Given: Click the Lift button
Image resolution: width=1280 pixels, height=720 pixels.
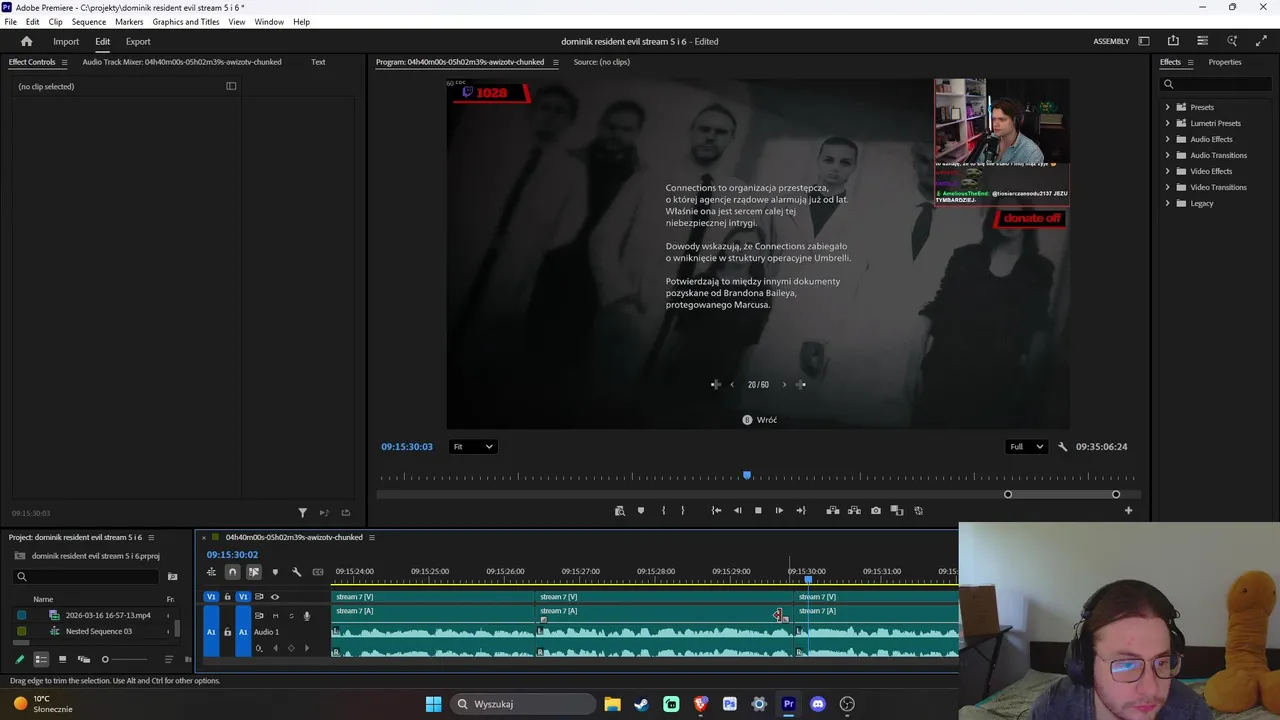Looking at the screenshot, I should pyautogui.click(x=832, y=510).
